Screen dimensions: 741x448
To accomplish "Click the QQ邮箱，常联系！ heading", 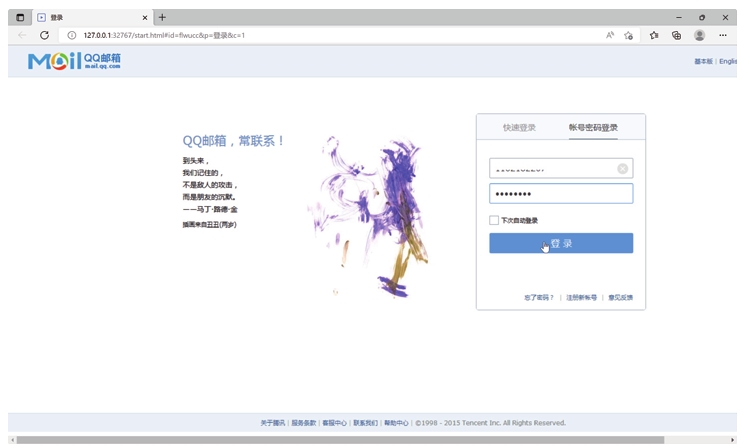I will (233, 141).
